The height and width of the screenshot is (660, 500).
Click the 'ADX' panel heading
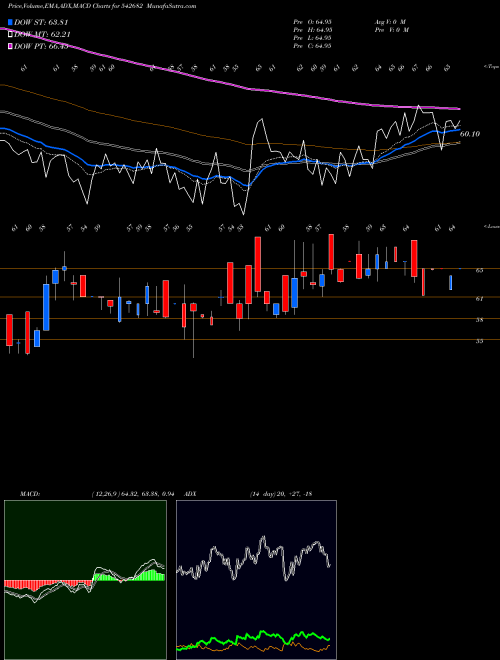click(x=191, y=494)
